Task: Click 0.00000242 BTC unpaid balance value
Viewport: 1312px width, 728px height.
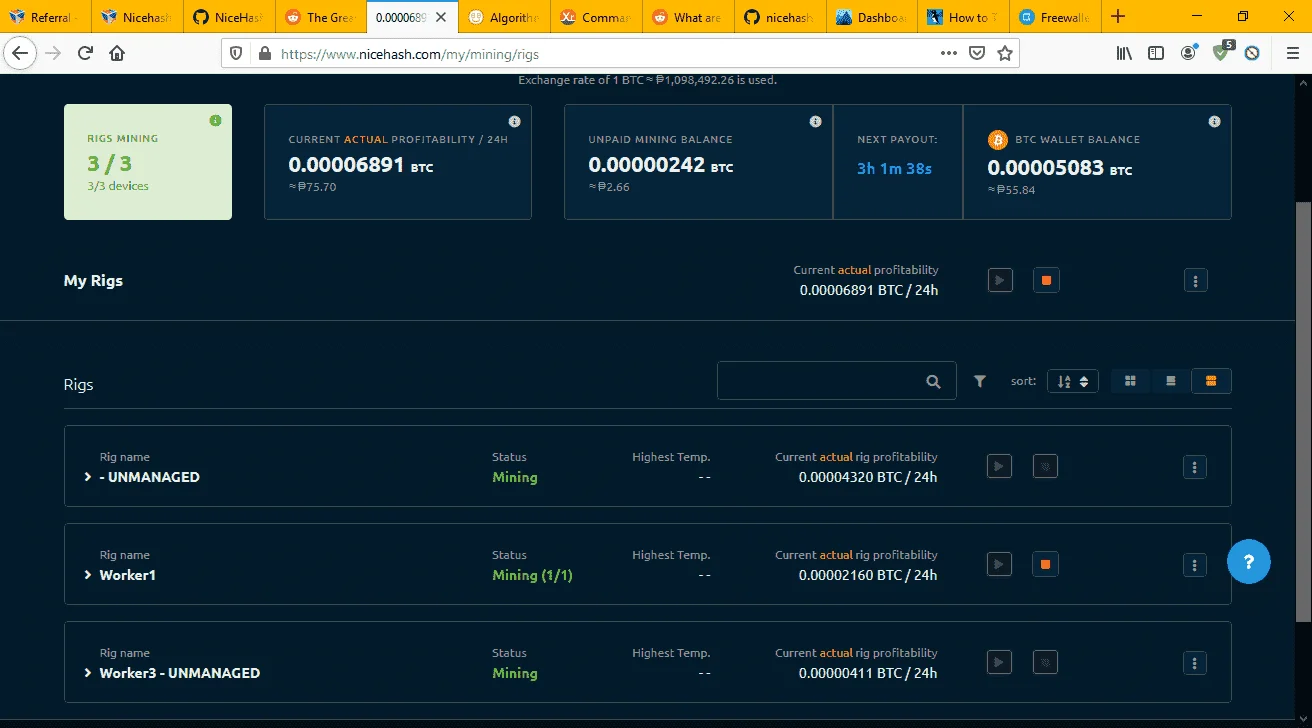Action: 661,165
